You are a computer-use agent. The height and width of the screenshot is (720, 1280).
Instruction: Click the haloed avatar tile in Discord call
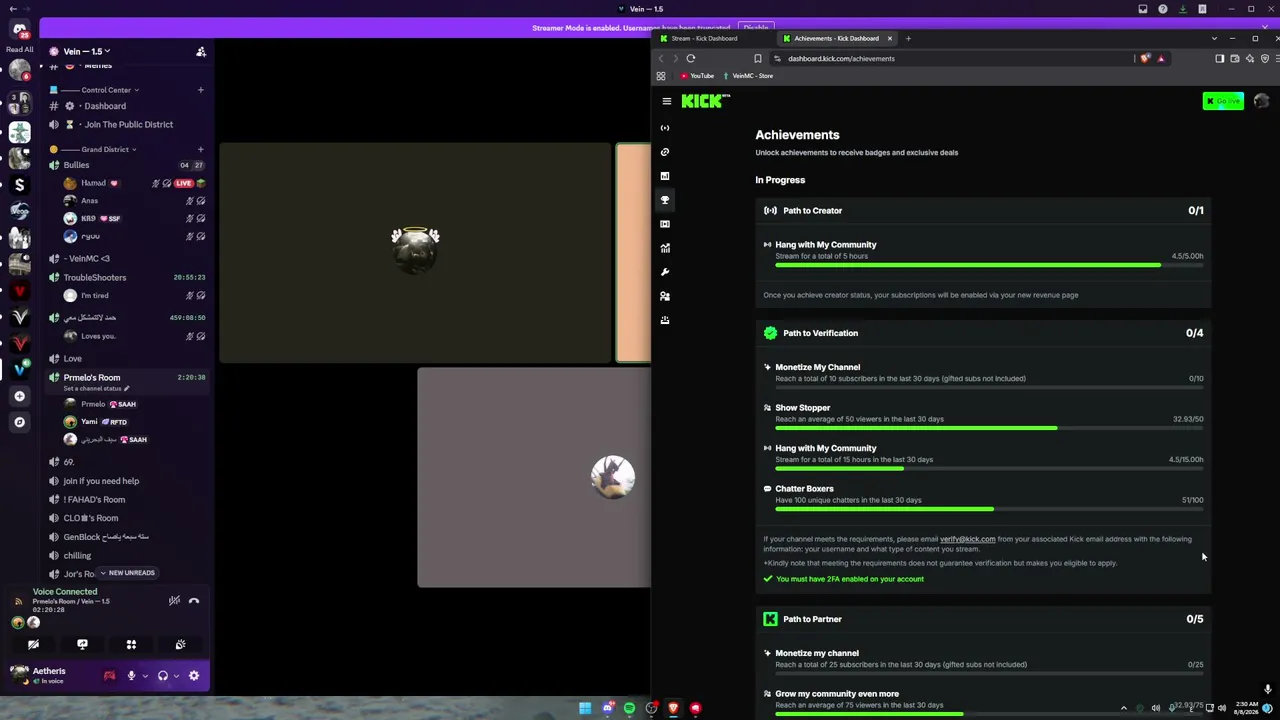[x=415, y=253]
